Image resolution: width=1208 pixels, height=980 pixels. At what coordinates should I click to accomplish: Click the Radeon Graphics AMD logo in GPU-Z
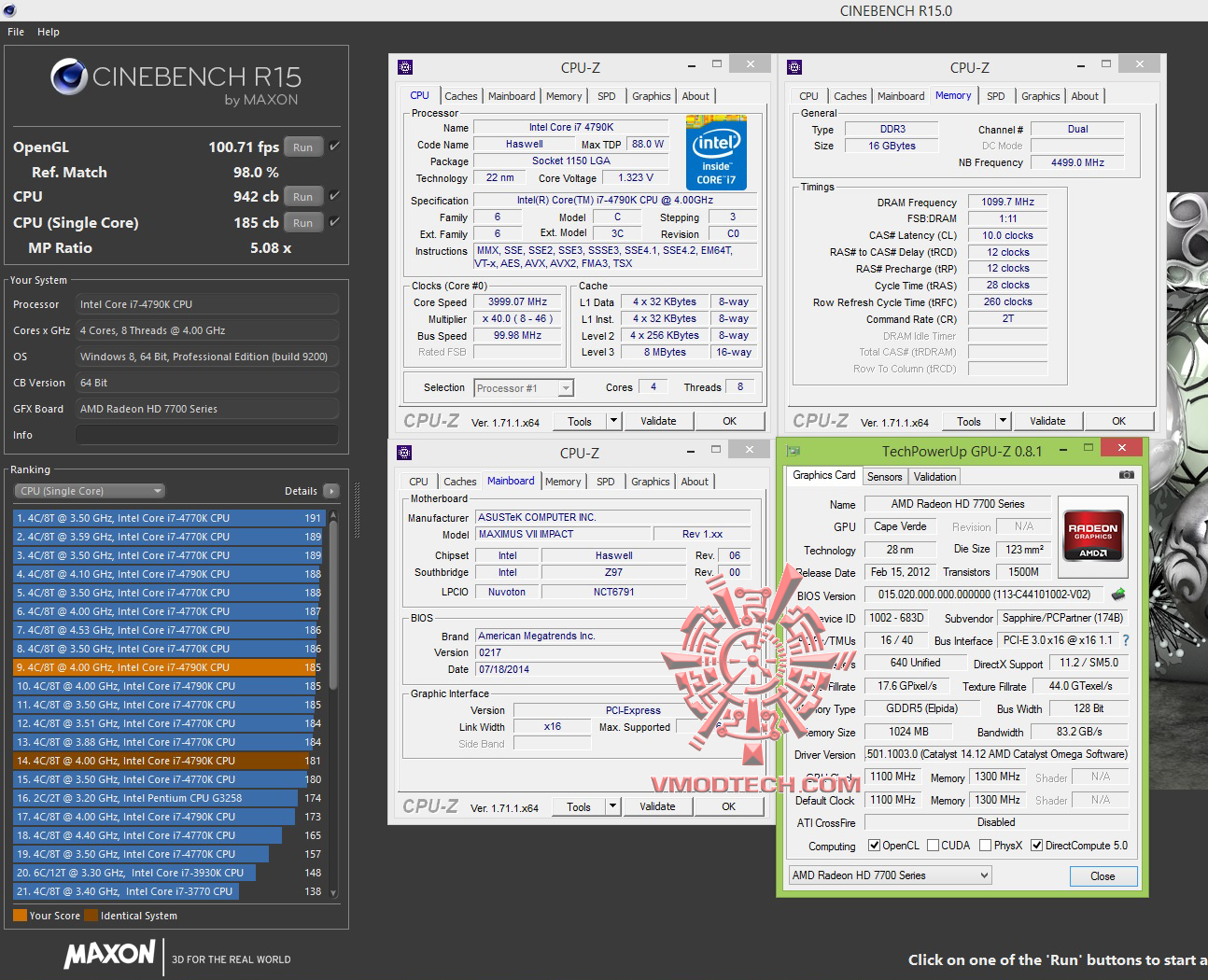(1093, 536)
